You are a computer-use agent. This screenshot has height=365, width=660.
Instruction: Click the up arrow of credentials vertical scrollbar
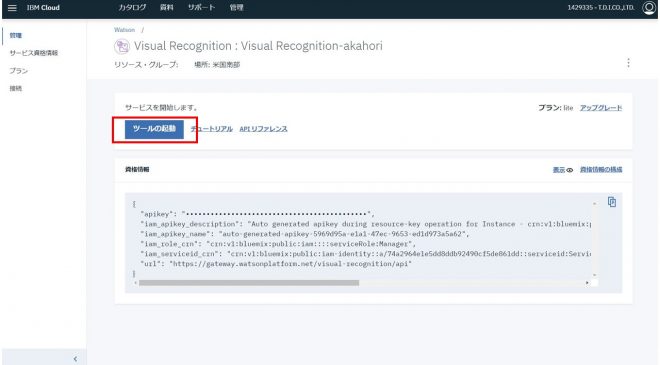(x=594, y=204)
